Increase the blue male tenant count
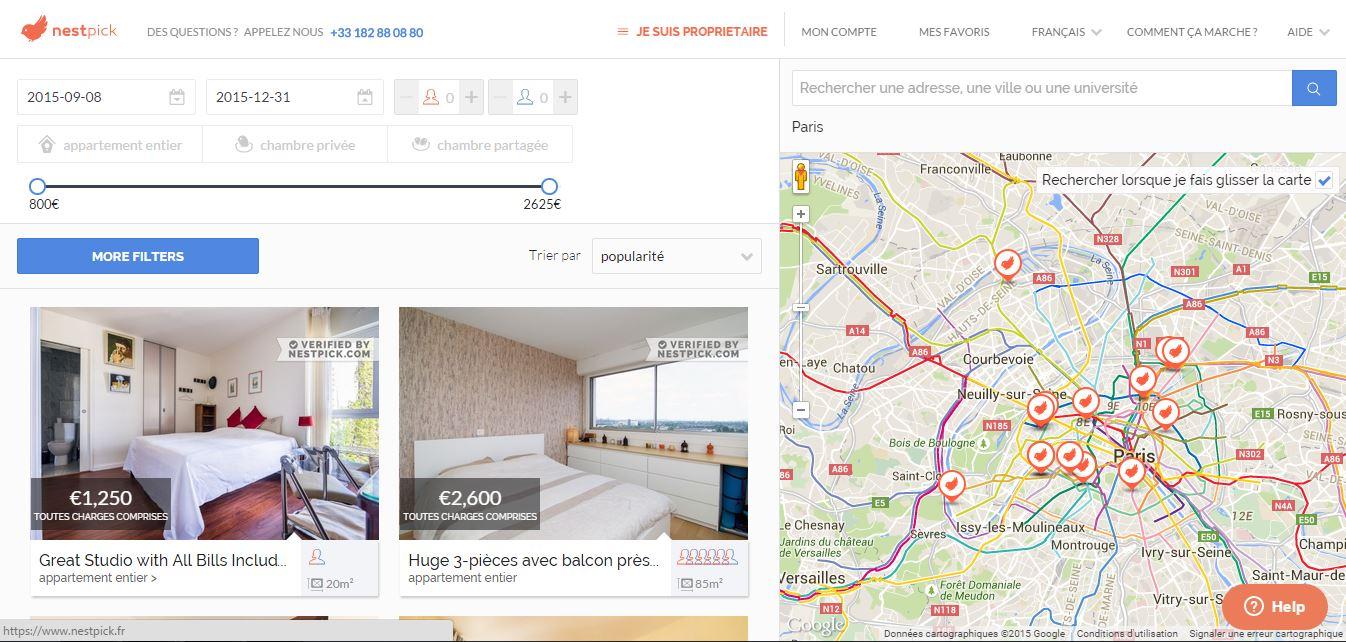The height and width of the screenshot is (642, 1346). coord(565,97)
